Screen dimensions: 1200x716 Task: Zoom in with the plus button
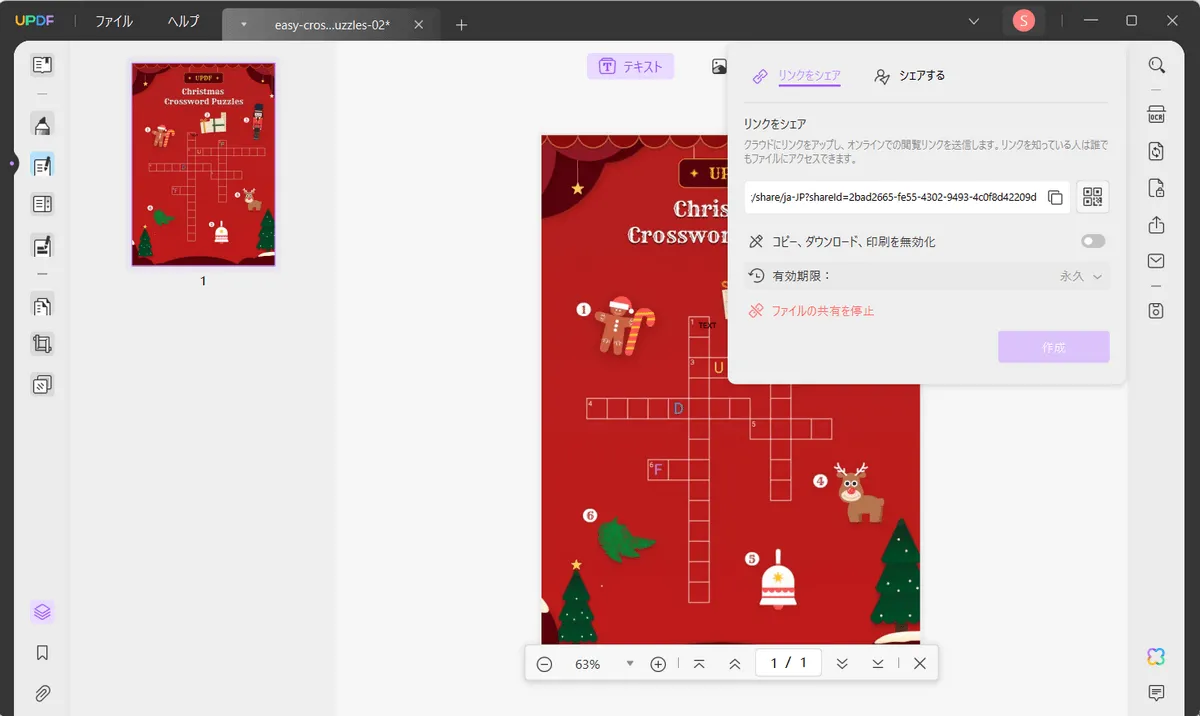(658, 664)
